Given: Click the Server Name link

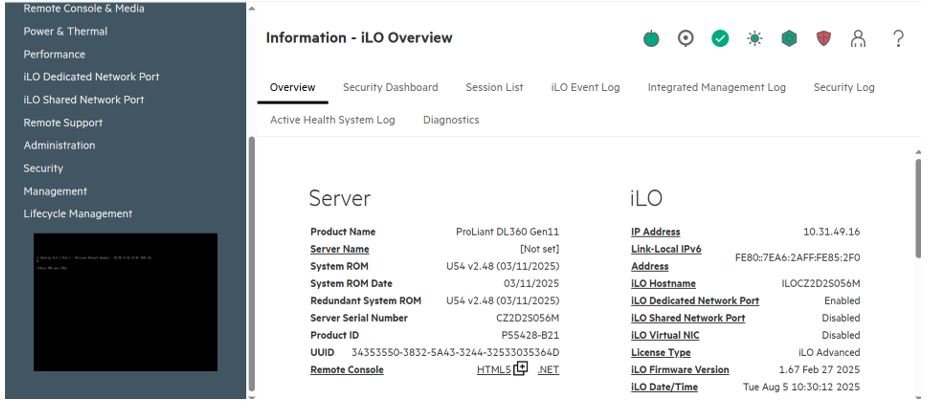Looking at the screenshot, I should click(x=340, y=249).
